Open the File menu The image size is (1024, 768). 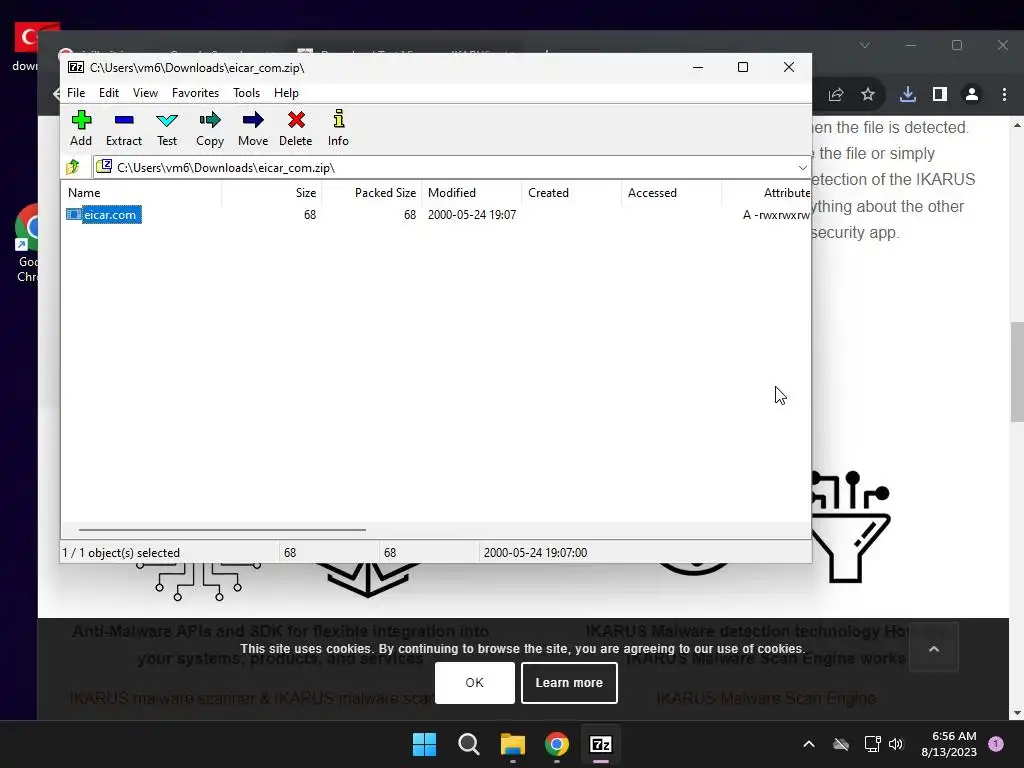[76, 93]
